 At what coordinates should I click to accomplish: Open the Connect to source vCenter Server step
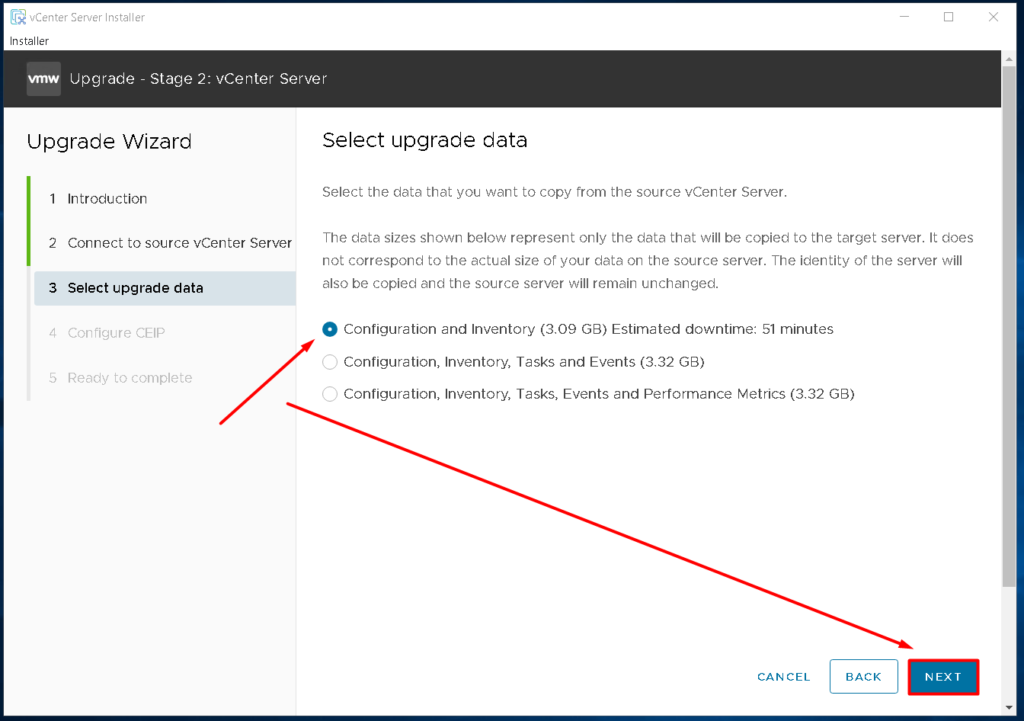coord(179,243)
